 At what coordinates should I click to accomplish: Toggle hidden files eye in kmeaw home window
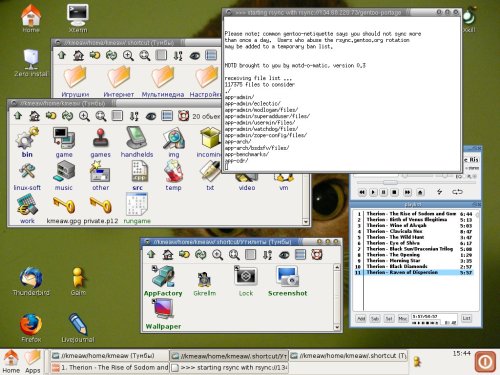[151, 116]
